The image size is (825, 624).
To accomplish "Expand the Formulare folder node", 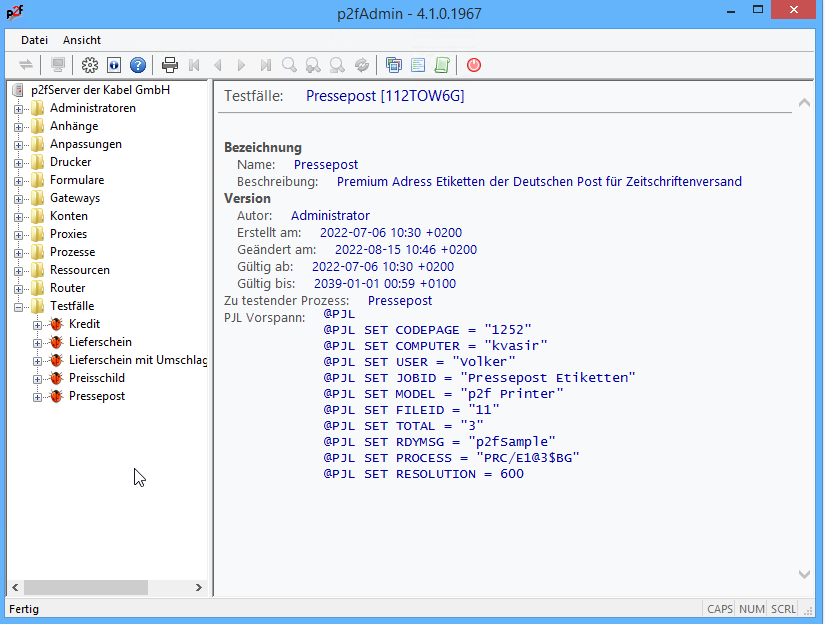I will 18,182.
